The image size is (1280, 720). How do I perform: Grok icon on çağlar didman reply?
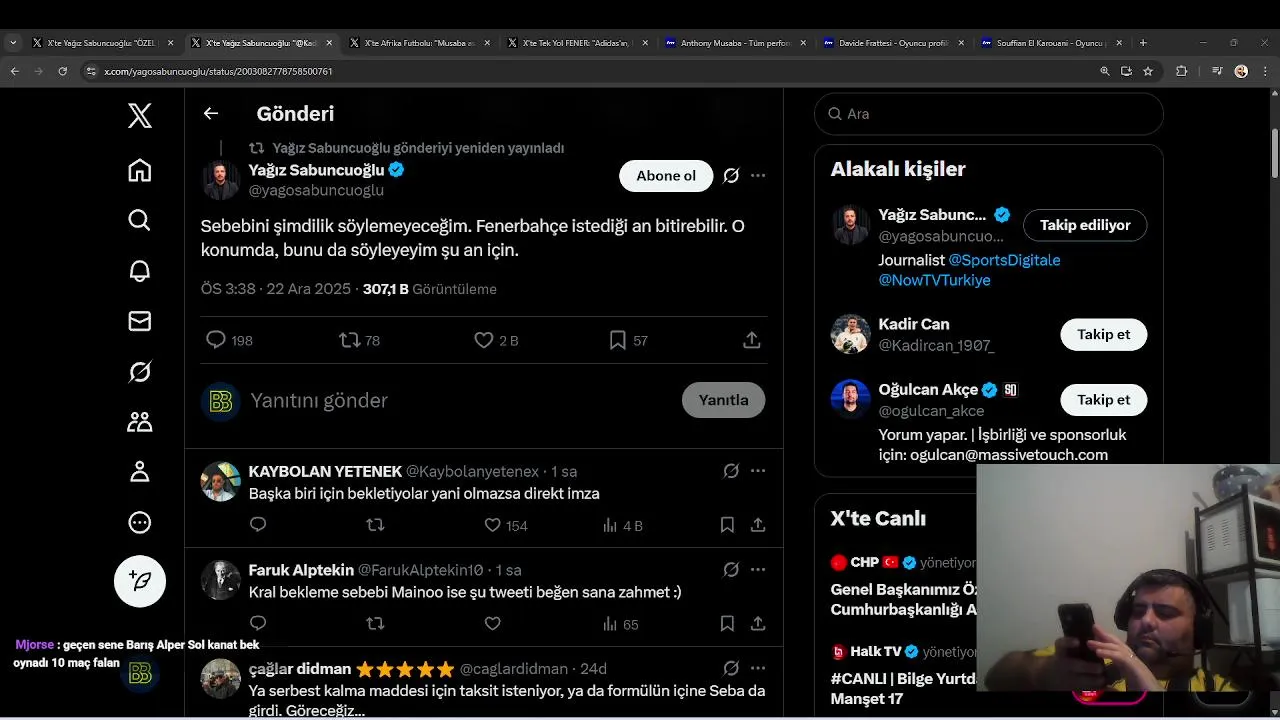pyautogui.click(x=731, y=668)
